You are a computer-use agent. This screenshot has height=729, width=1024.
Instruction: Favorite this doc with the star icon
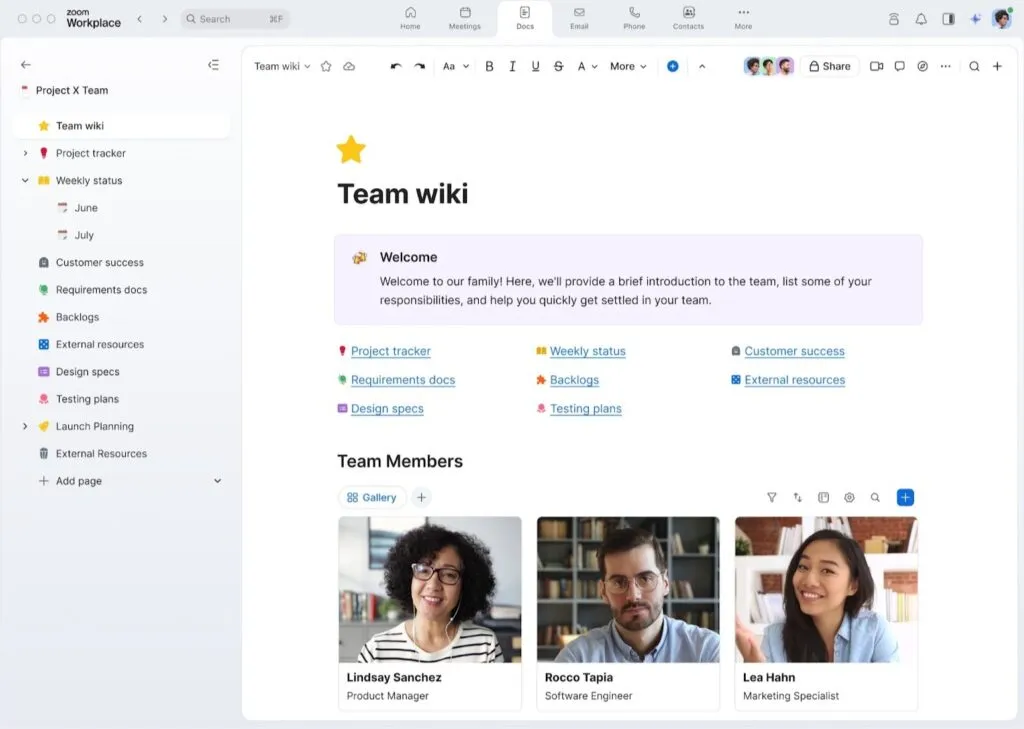(326, 66)
